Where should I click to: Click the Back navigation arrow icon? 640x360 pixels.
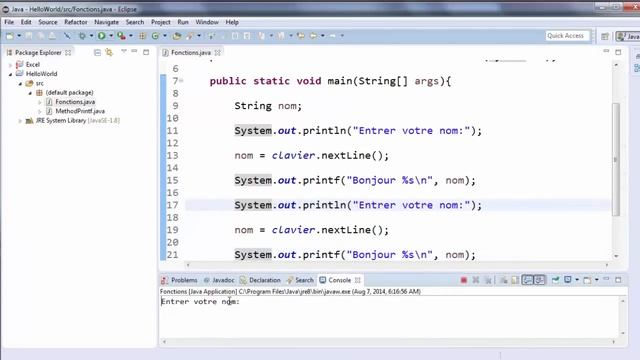click(313, 36)
